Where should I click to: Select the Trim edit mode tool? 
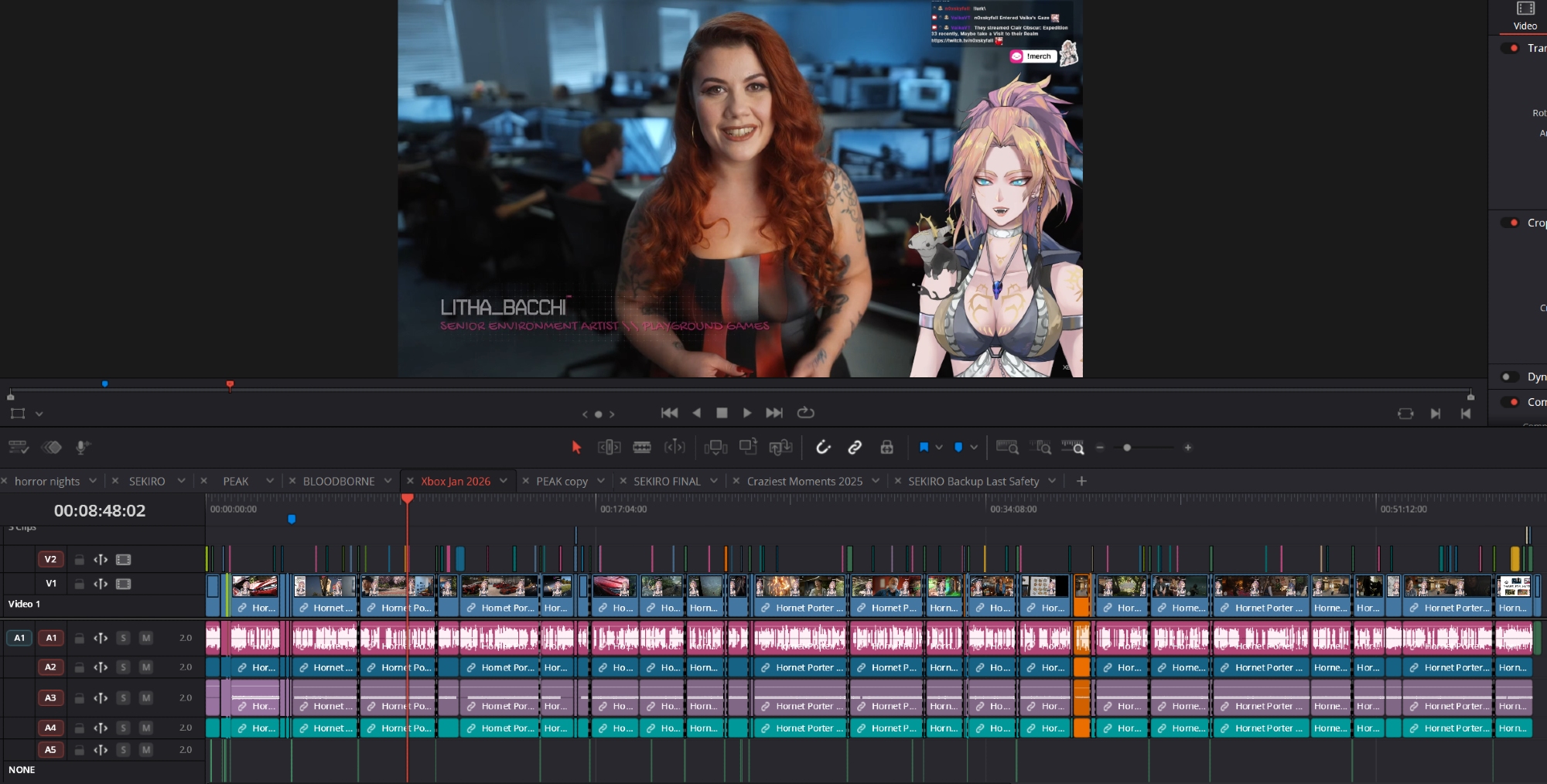click(609, 447)
